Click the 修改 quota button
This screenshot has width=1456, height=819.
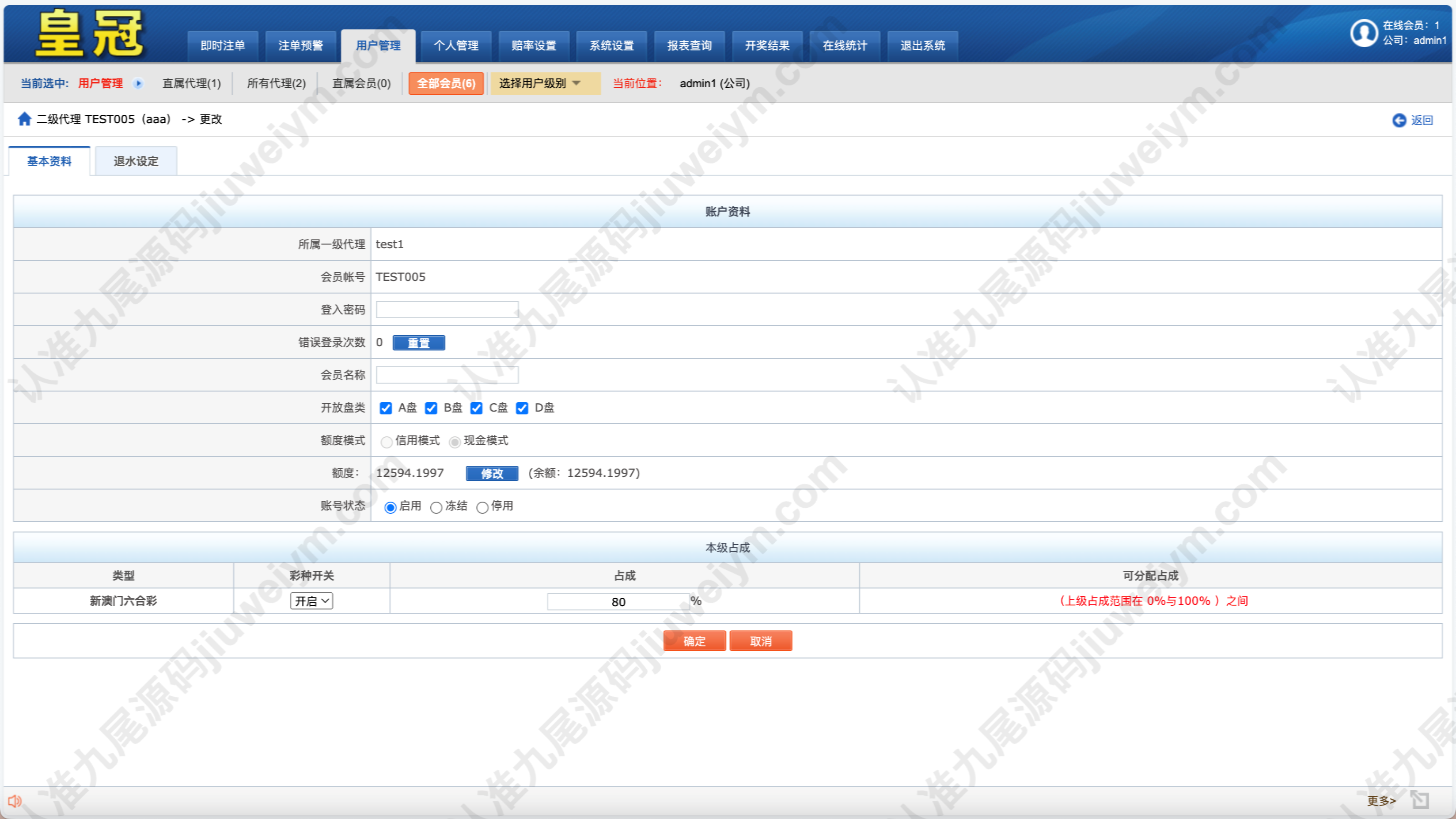click(492, 474)
